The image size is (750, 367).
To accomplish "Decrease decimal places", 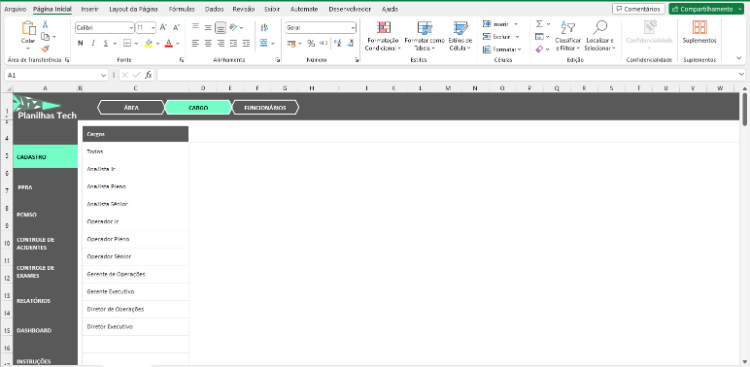I will pos(350,44).
